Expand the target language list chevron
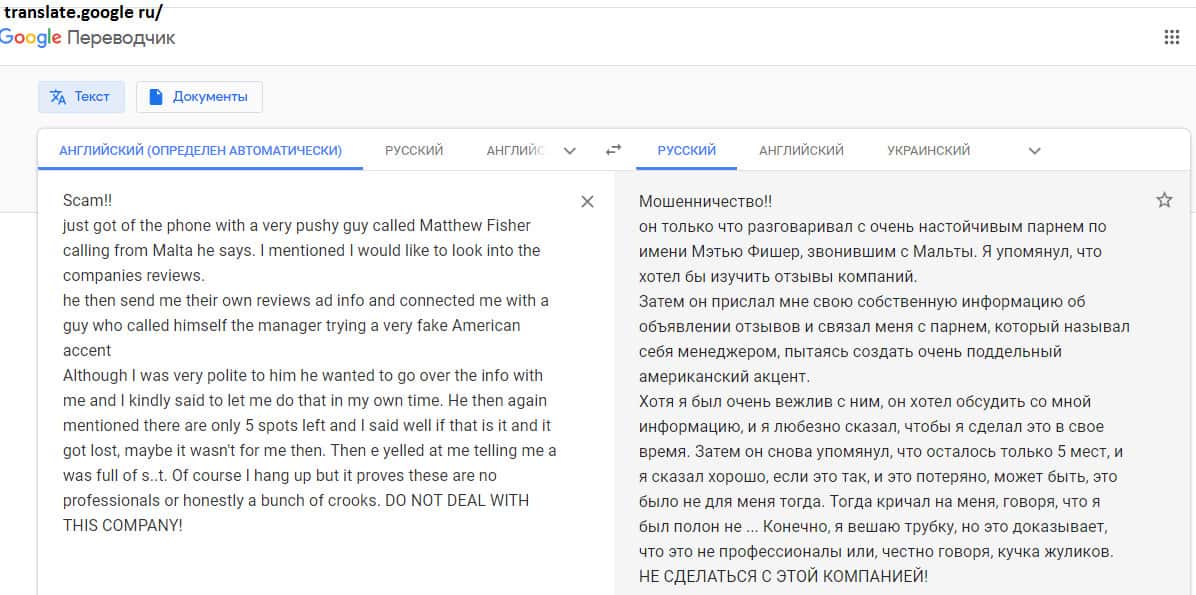The image size is (1196, 595). tap(1035, 151)
